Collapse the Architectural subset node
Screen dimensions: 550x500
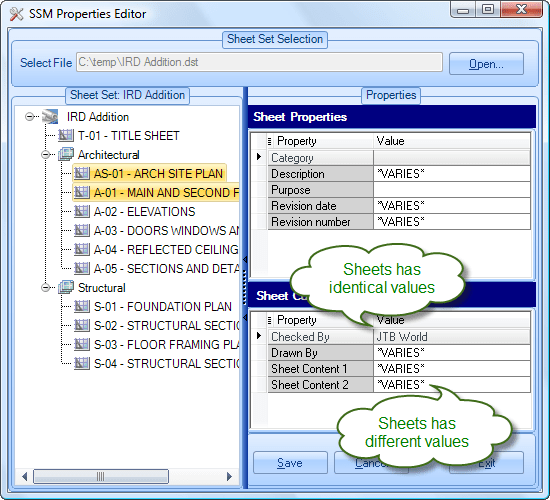[46, 154]
